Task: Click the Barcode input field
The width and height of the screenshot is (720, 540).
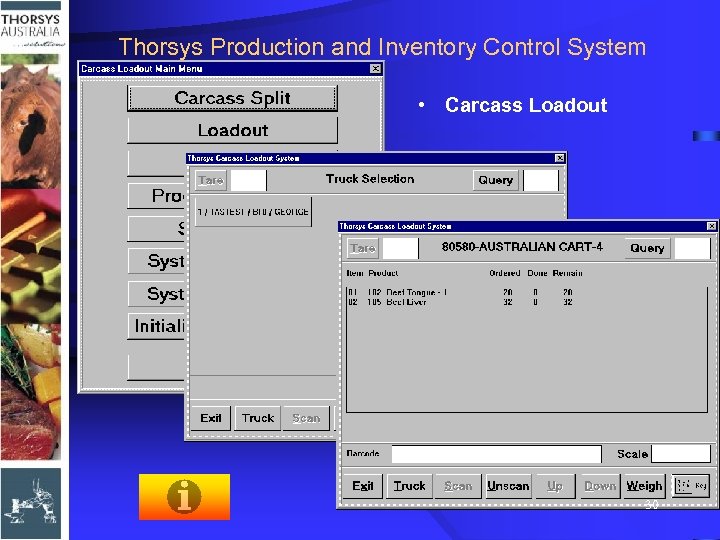Action: pos(496,454)
